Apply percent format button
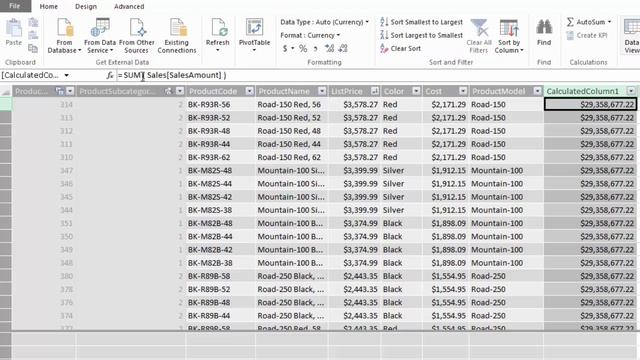 pyautogui.click(x=303, y=49)
